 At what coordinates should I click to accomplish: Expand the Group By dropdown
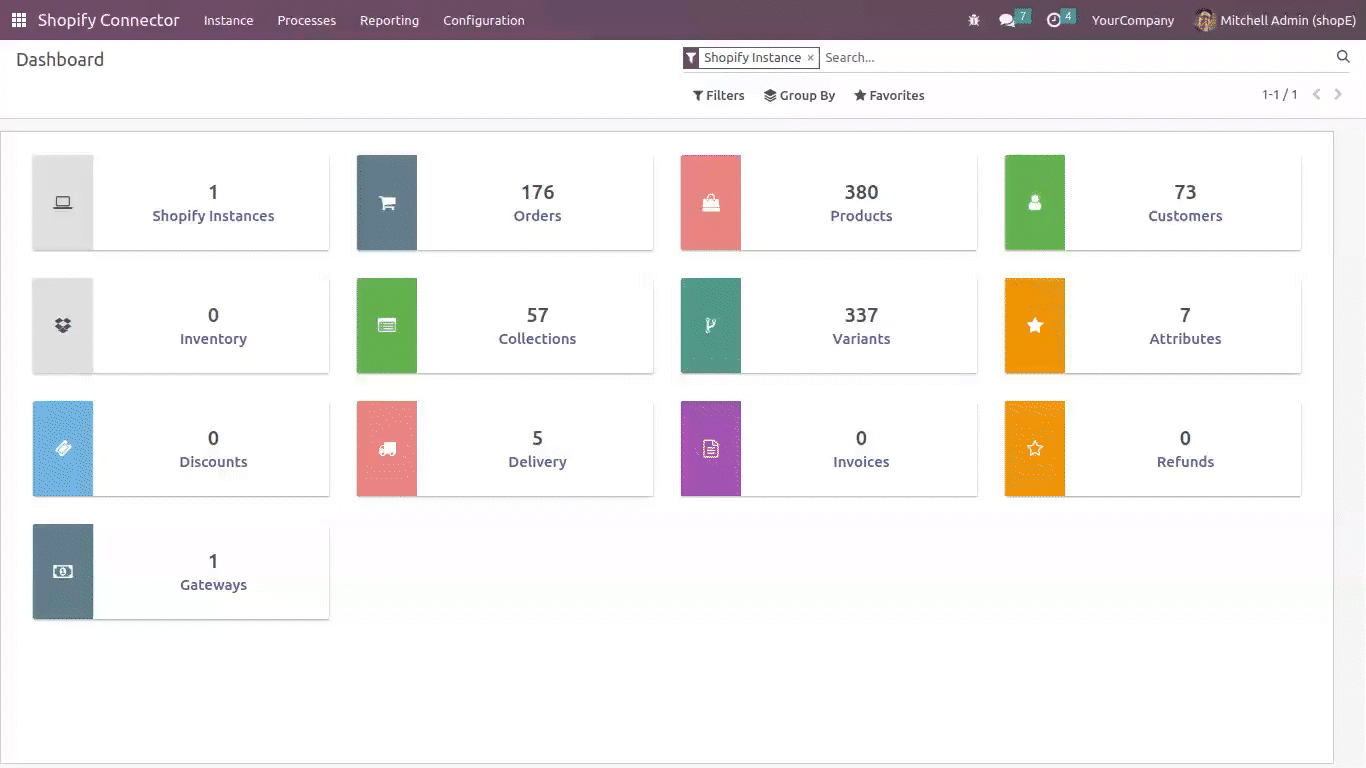pos(799,96)
